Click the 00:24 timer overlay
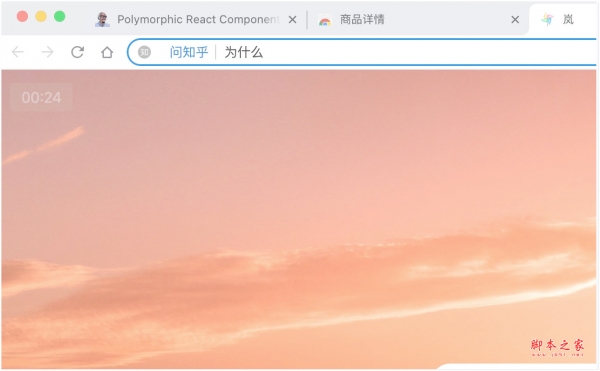The height and width of the screenshot is (371, 600). tap(41, 98)
